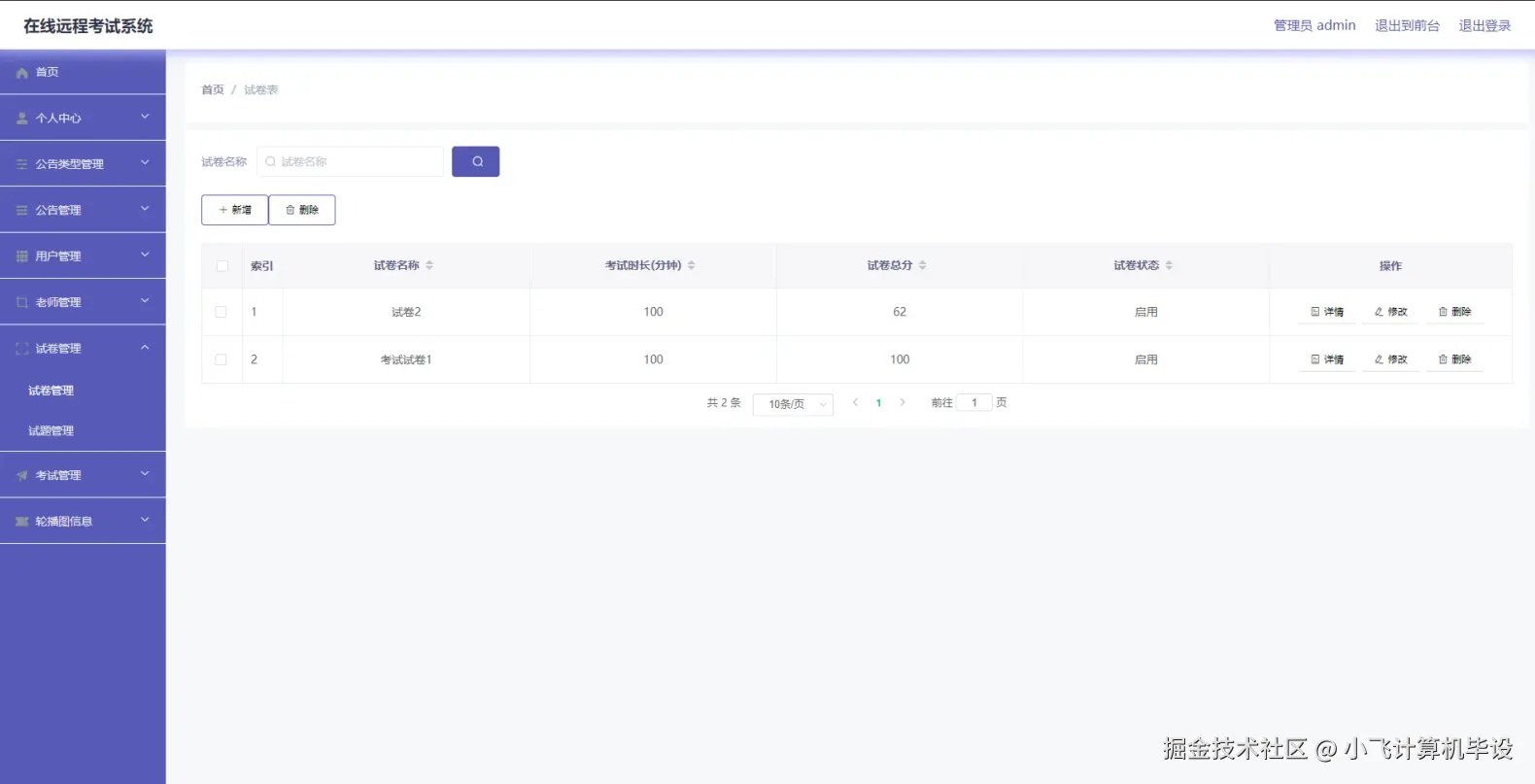Click page number 1 in pagination
Image resolution: width=1535 pixels, height=784 pixels.
[x=879, y=402]
